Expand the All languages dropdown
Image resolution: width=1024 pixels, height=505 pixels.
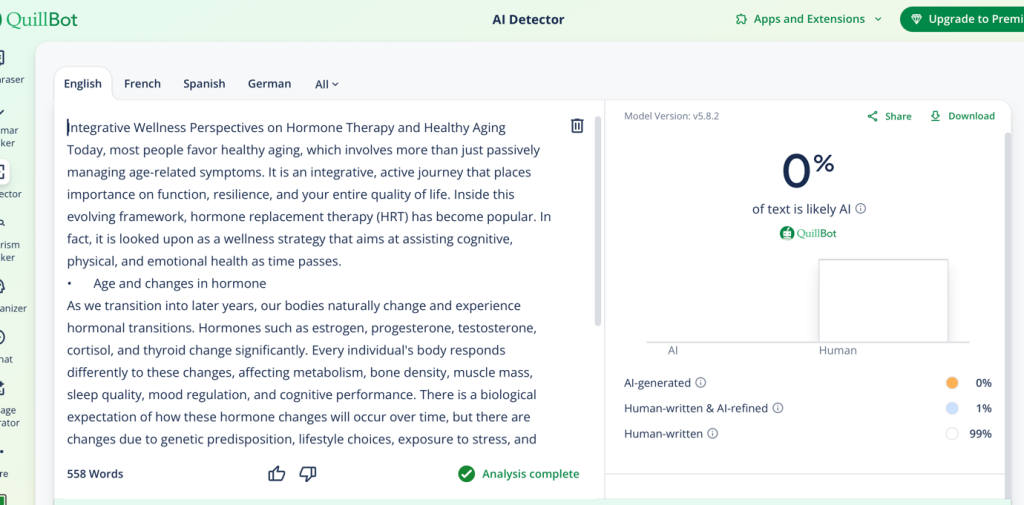327,85
